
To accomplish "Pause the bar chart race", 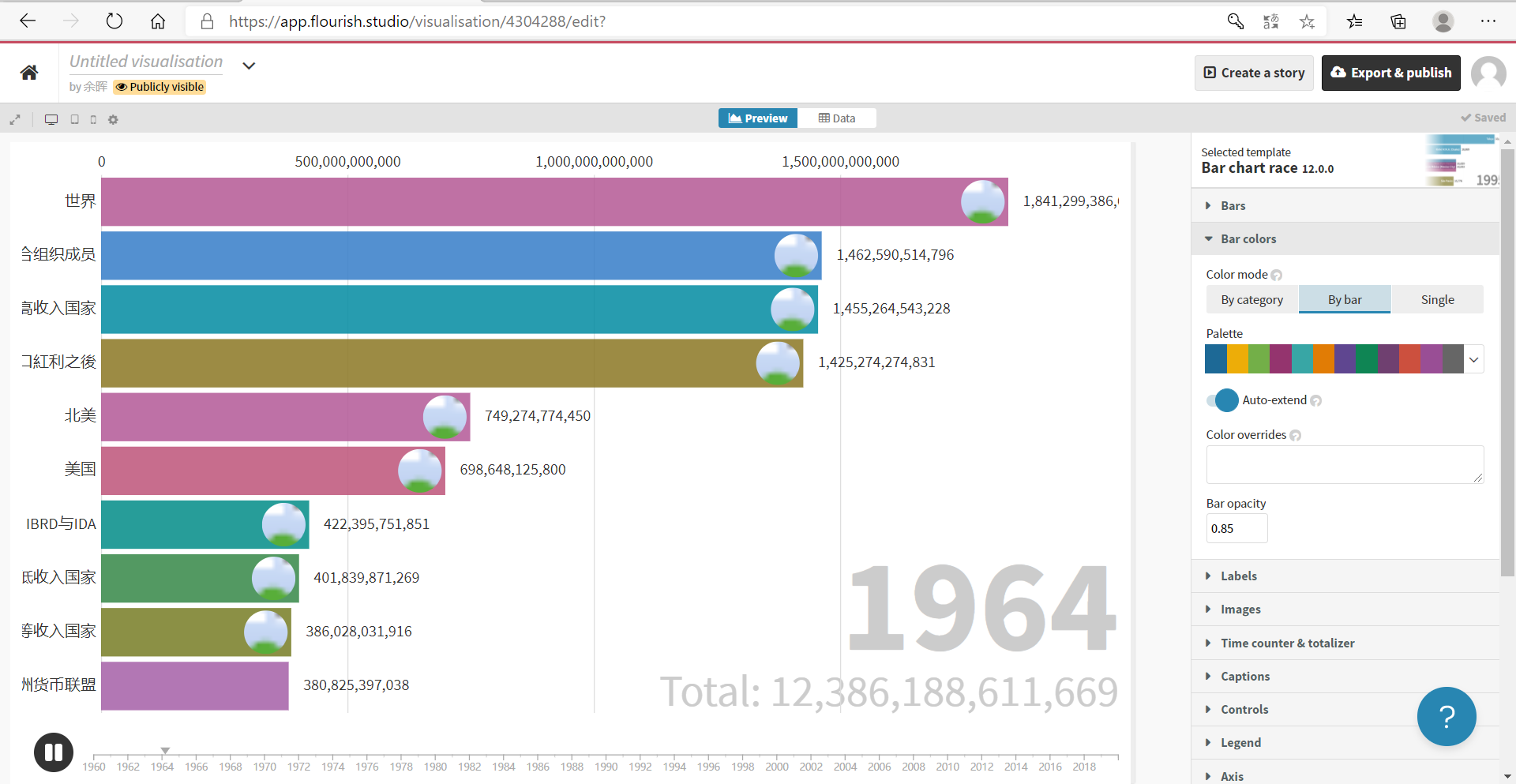I will 54,752.
